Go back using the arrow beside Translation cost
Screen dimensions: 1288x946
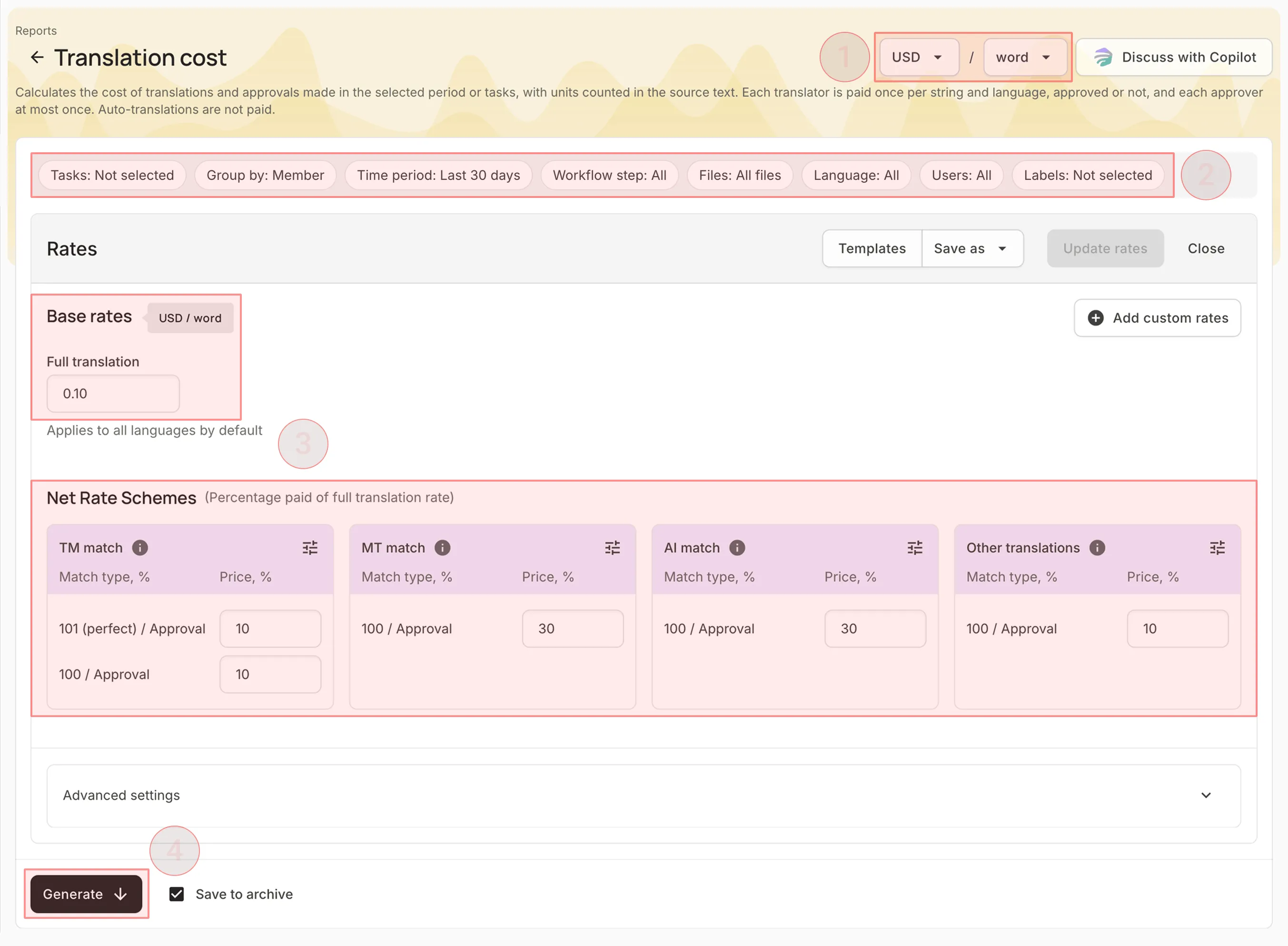tap(37, 57)
